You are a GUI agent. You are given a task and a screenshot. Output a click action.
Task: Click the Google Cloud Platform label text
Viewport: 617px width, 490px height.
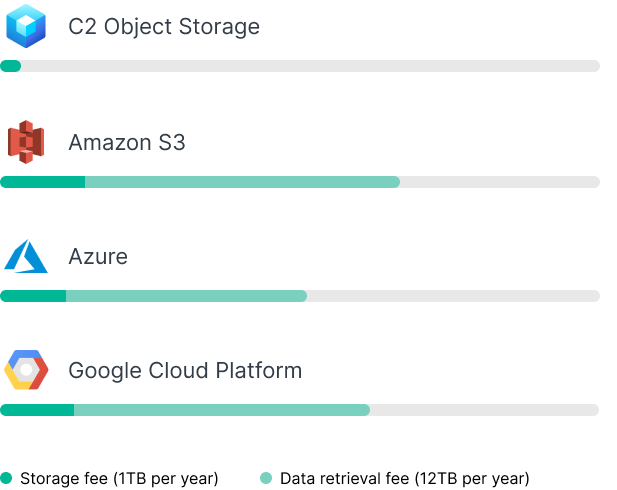point(185,371)
